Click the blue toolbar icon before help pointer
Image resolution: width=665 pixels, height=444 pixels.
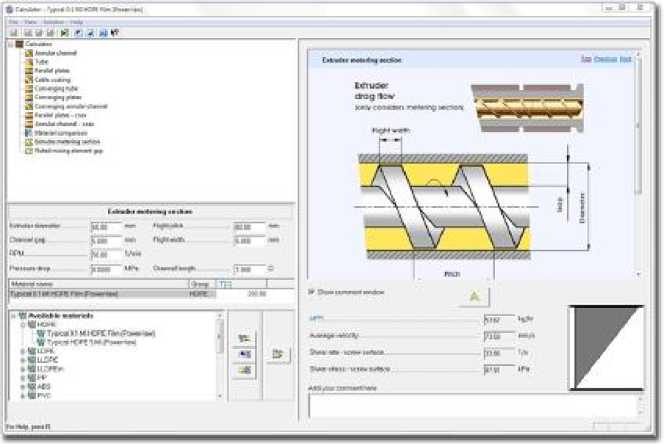[103, 33]
